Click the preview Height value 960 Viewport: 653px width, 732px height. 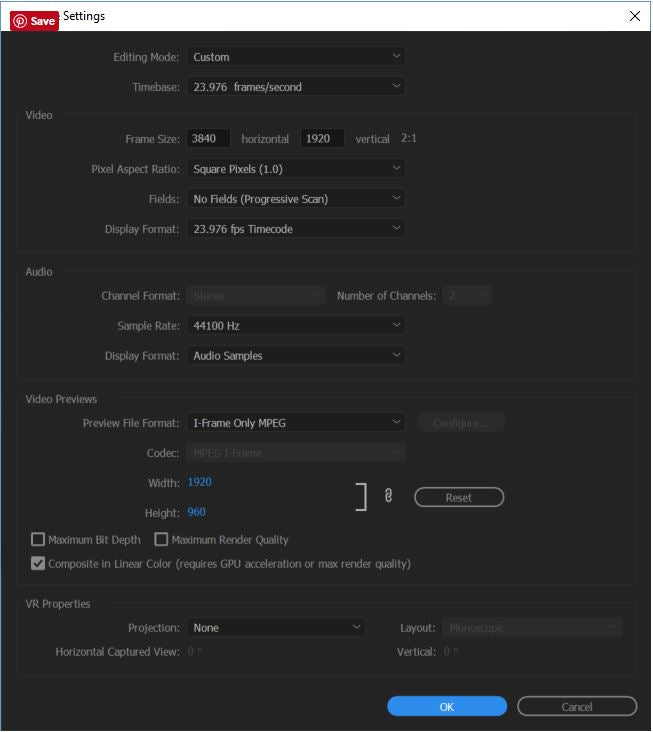196,512
